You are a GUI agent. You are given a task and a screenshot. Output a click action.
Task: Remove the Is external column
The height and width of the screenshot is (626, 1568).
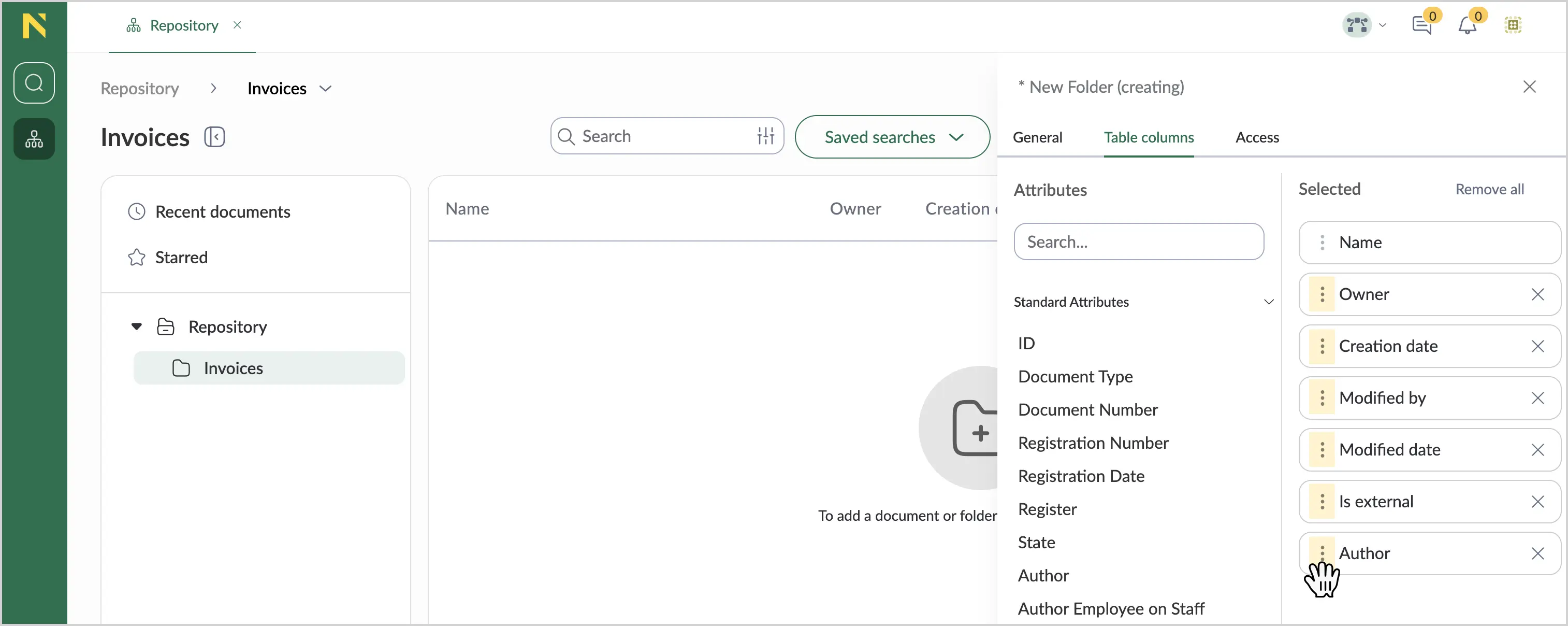tap(1537, 501)
